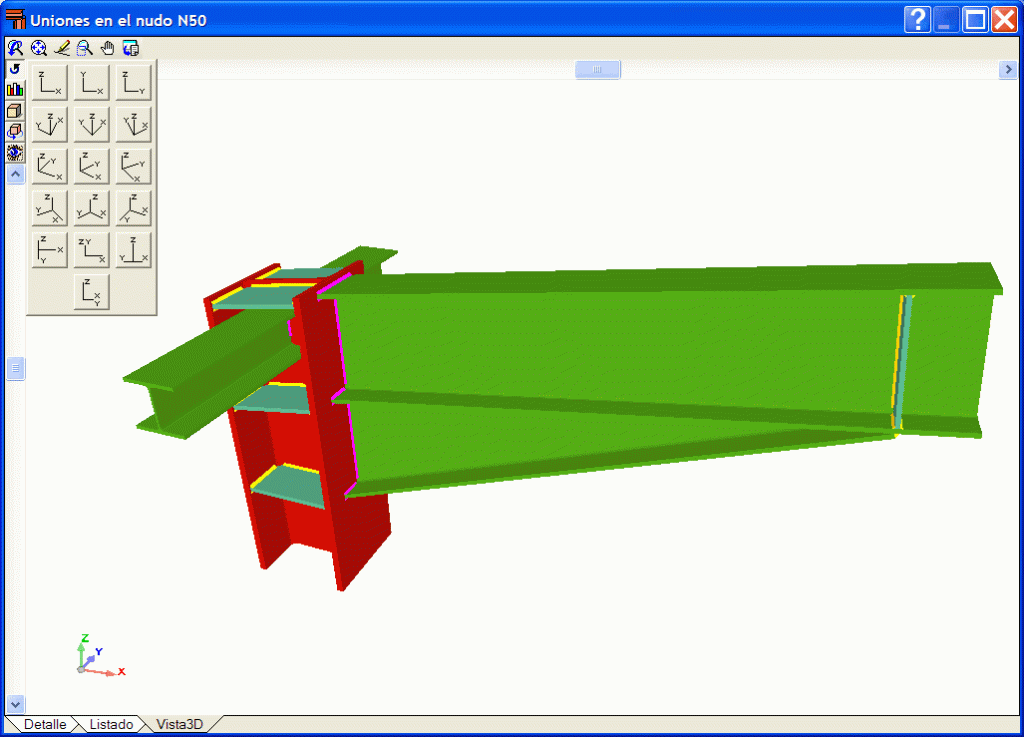The height and width of the screenshot is (737, 1024).
Task: Select the zoom extents tool with four arrows
Action: [39, 48]
